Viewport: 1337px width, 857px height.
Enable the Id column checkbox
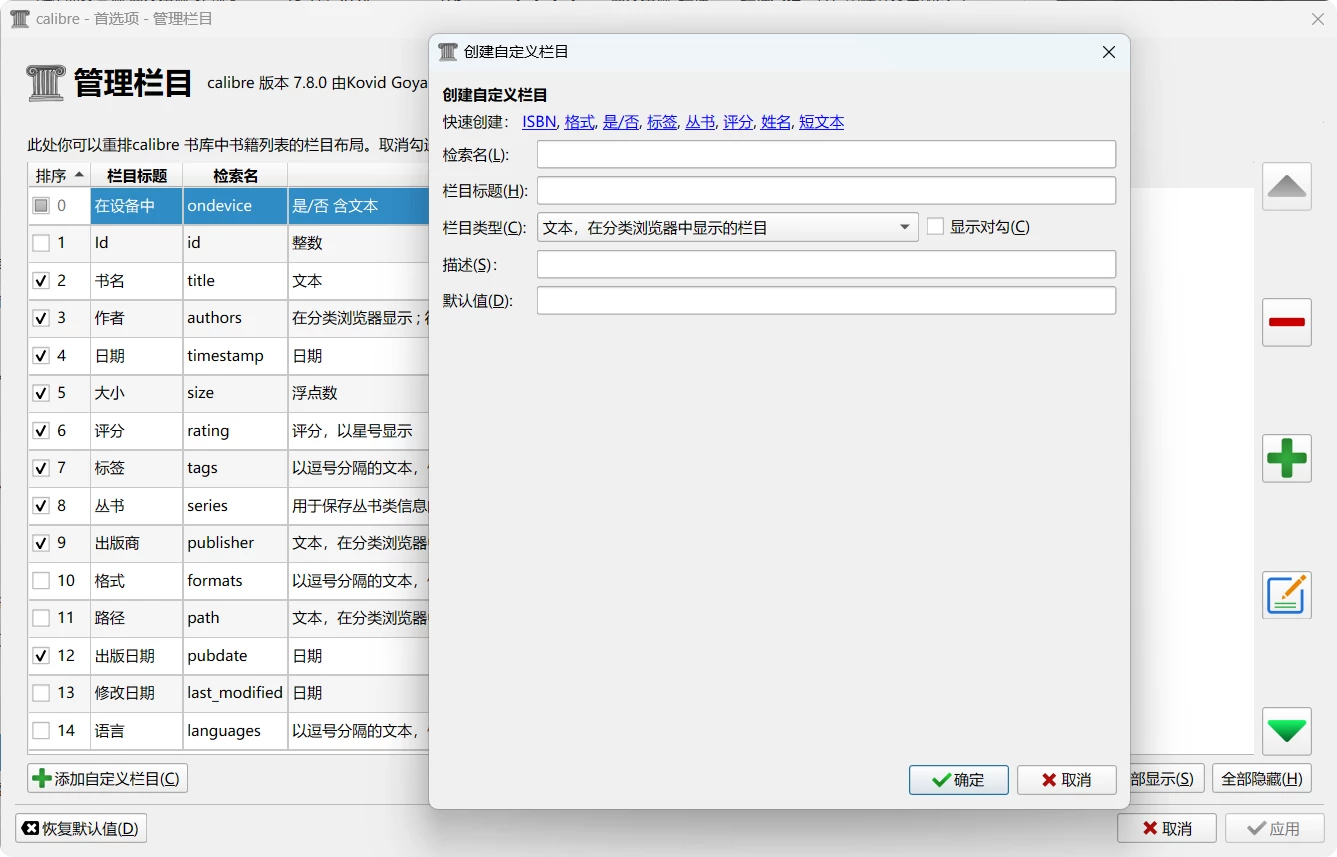(41, 243)
